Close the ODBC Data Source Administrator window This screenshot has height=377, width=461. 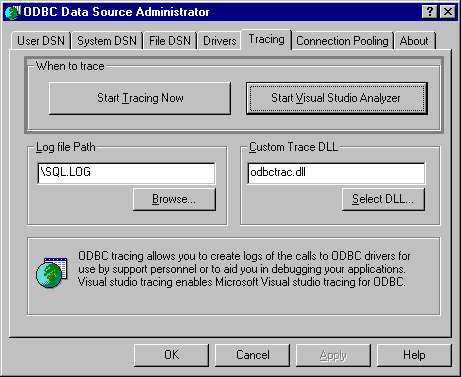pos(448,12)
